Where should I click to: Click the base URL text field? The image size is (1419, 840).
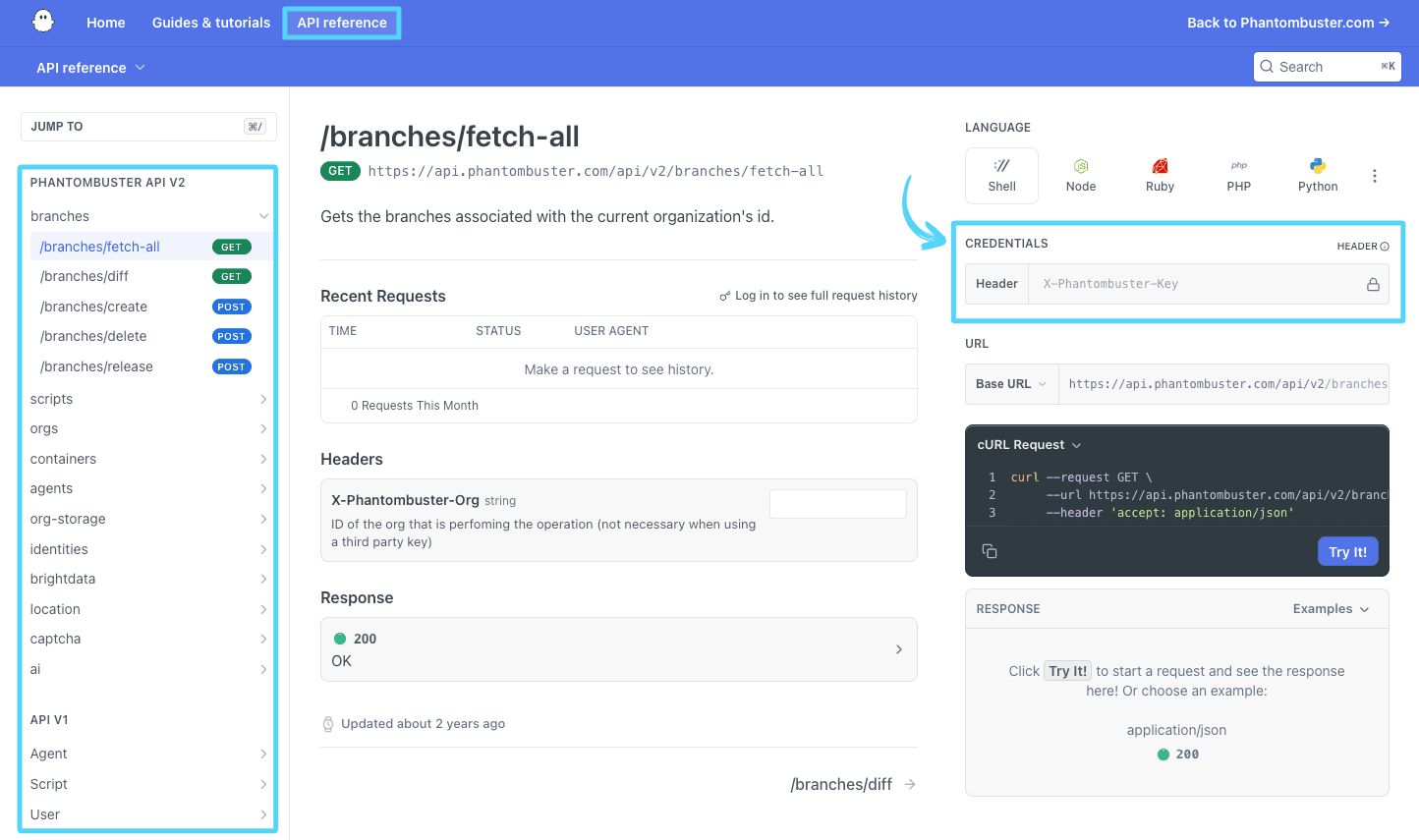point(1223,384)
